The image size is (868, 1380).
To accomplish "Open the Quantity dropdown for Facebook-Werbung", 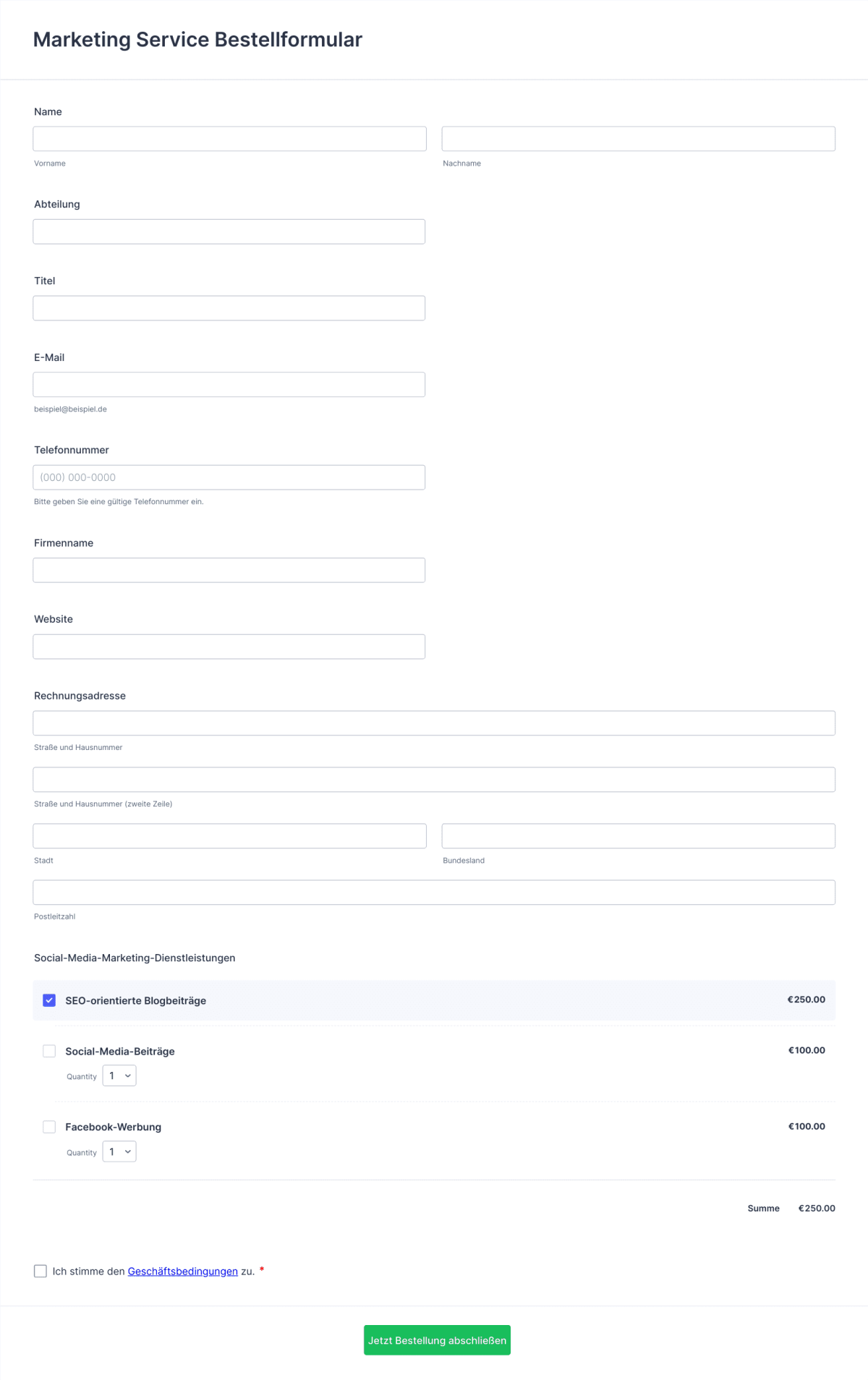I will click(119, 1151).
